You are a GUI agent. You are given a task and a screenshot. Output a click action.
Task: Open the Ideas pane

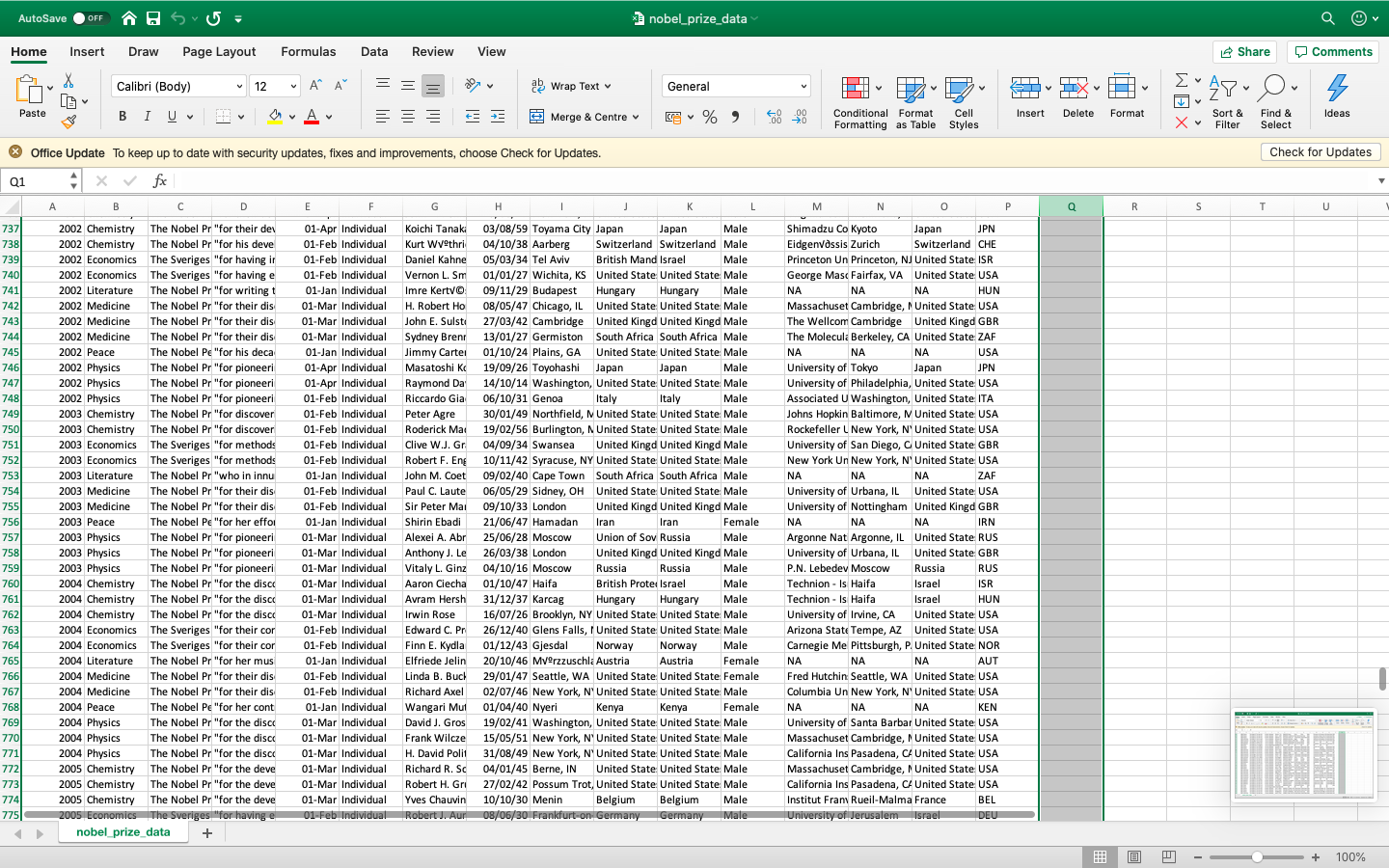point(1336,96)
